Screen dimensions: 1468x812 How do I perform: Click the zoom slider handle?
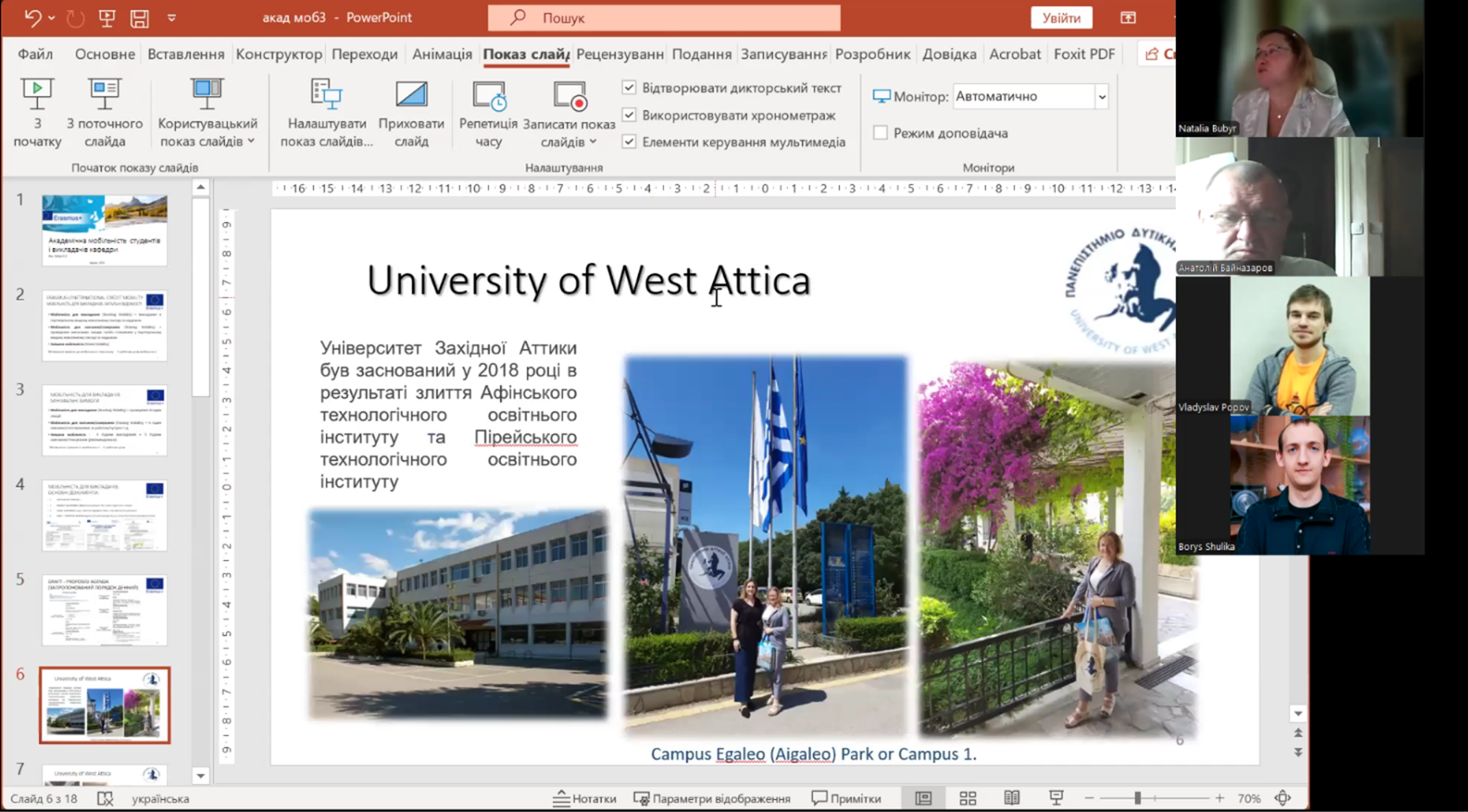1137,798
